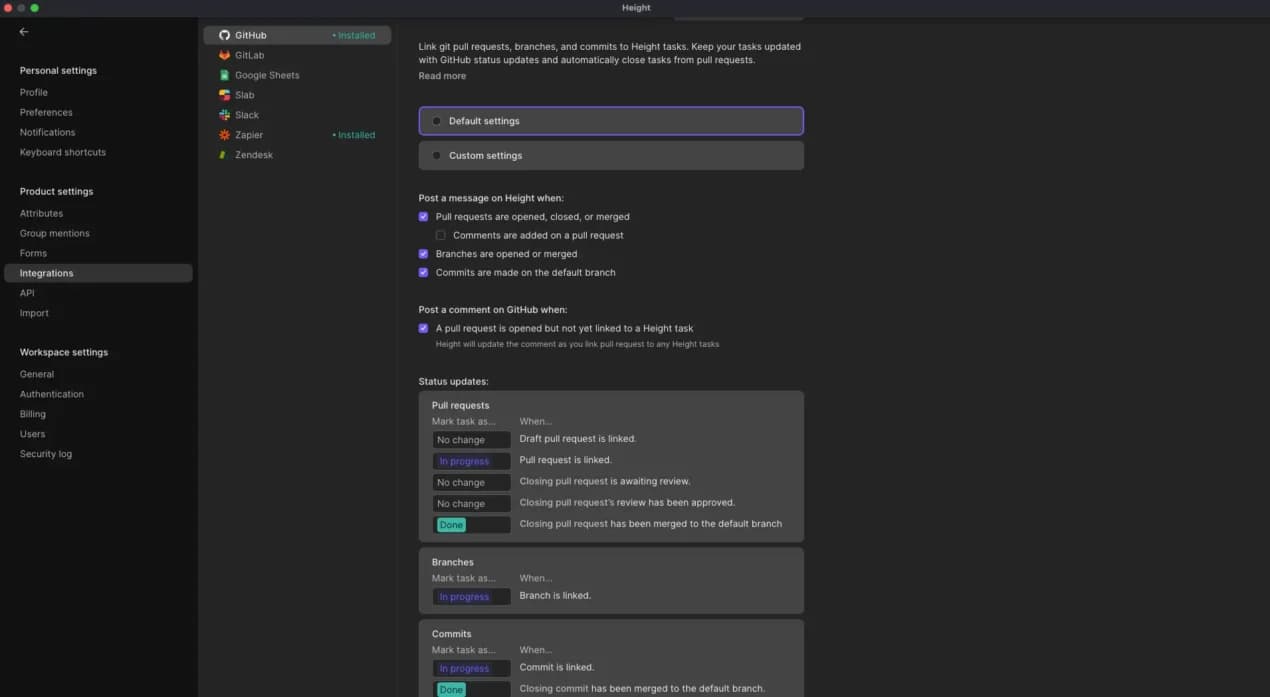
Task: Open API settings
Action: (x=27, y=293)
